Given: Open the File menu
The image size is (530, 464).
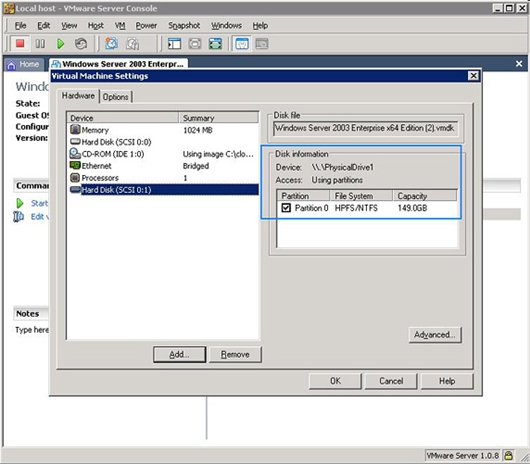Looking at the screenshot, I should [20, 26].
